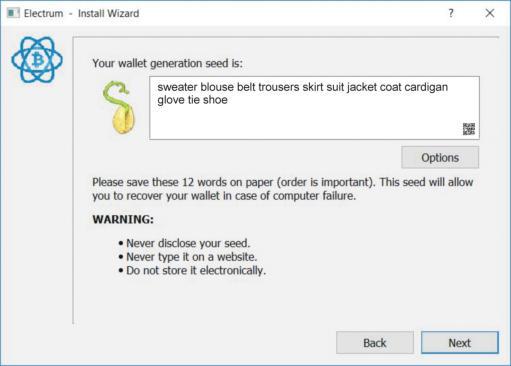Open the seed Options button

pos(440,157)
